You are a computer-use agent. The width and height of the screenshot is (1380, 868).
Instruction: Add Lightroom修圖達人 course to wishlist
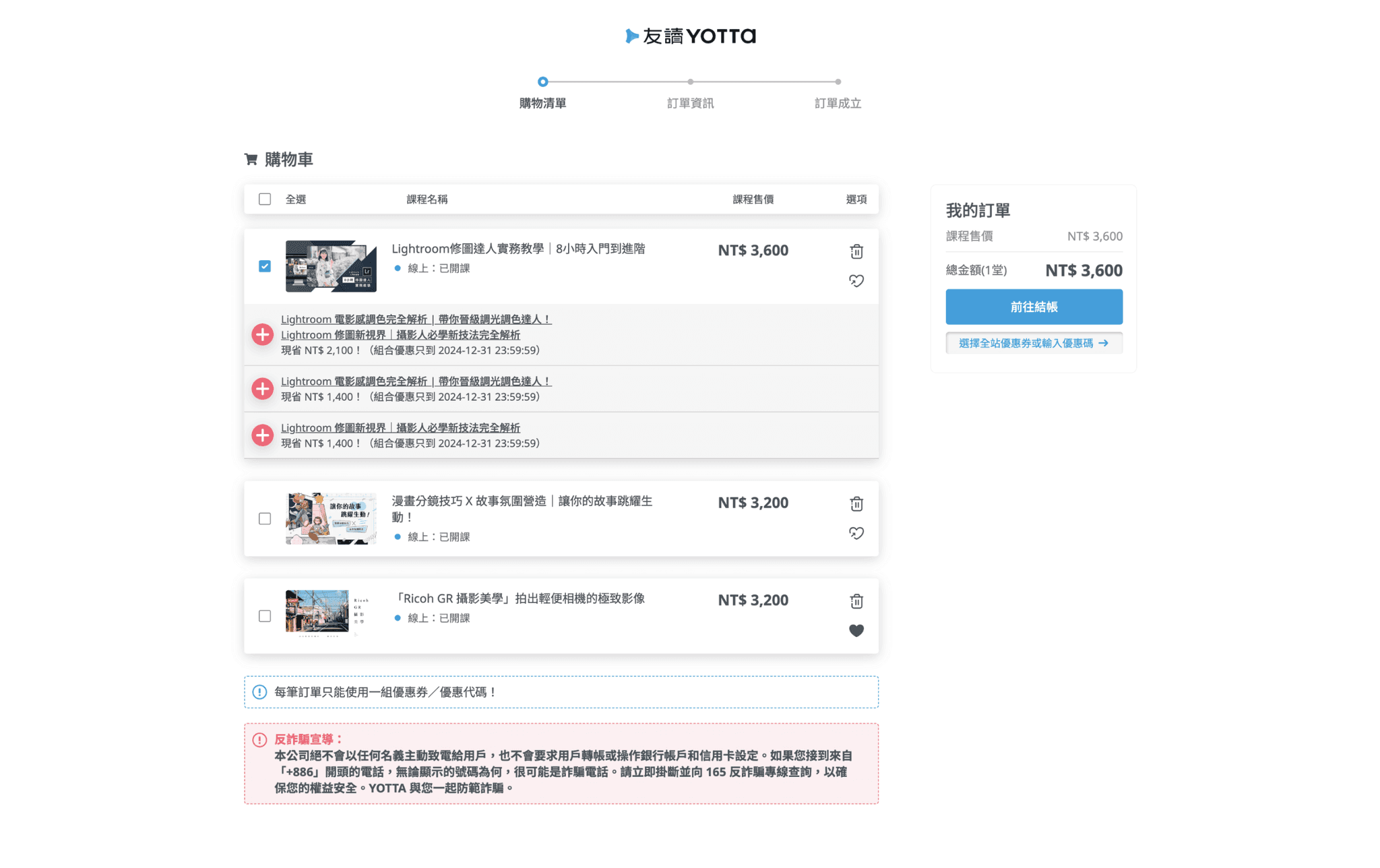(x=856, y=280)
